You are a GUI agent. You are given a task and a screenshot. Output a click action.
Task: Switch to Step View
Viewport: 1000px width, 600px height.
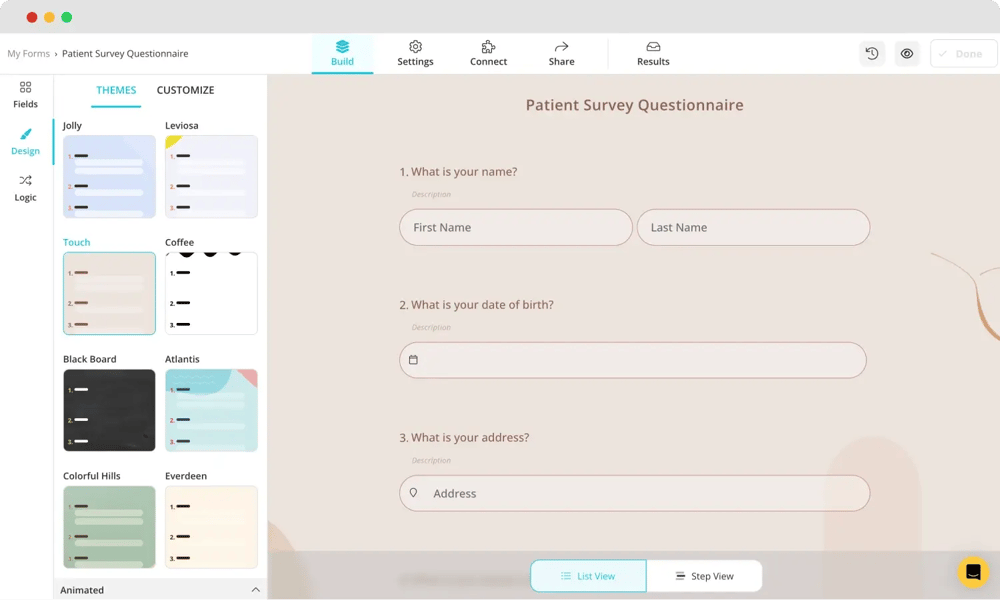coord(704,576)
